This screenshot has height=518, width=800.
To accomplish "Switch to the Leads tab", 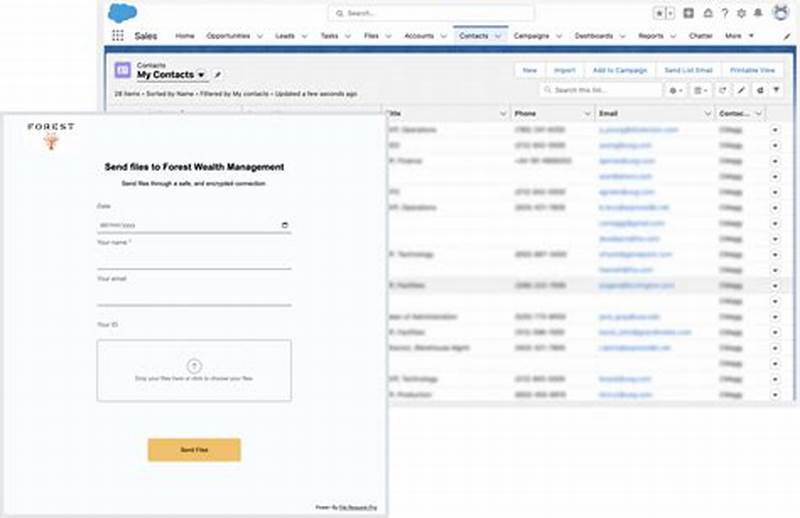I will [x=285, y=36].
